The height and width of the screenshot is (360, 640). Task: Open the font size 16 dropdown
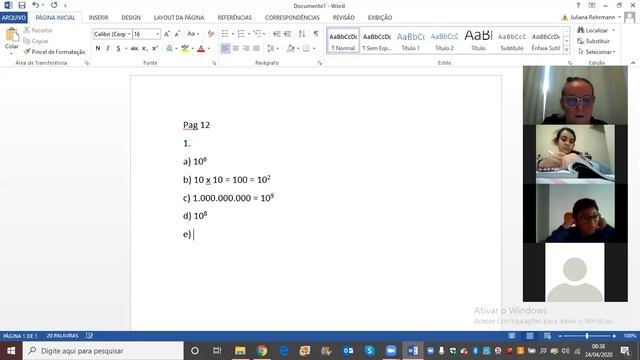click(x=158, y=34)
